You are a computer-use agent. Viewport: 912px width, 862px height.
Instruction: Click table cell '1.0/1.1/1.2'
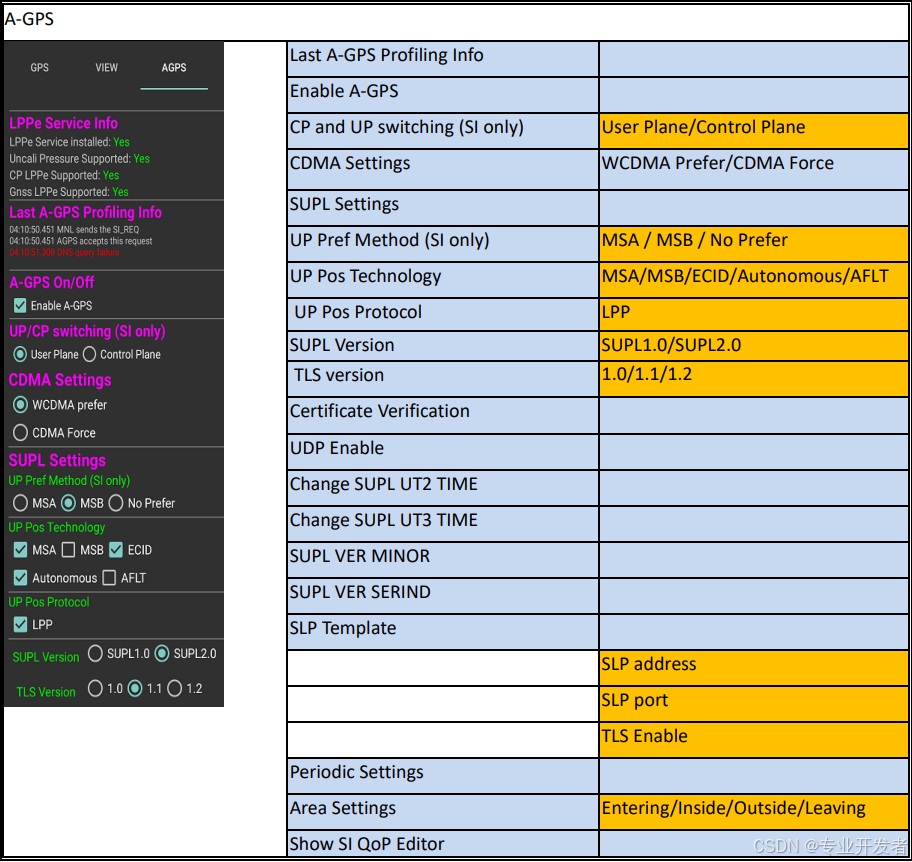coord(754,379)
